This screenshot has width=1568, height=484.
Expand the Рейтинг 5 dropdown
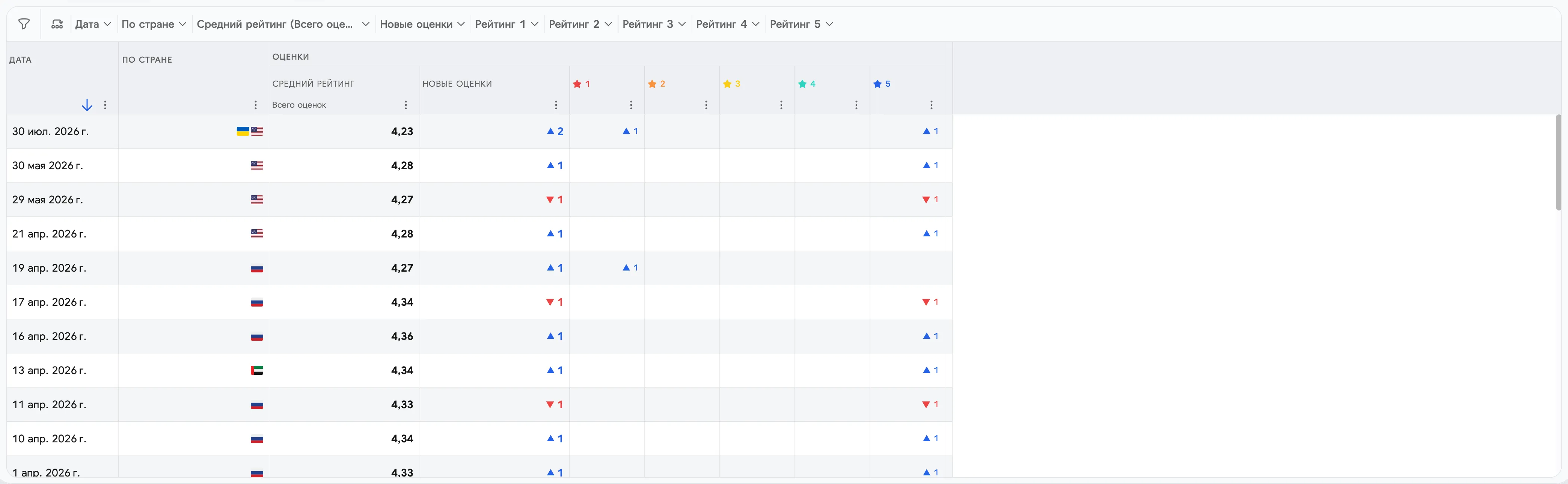coord(801,24)
